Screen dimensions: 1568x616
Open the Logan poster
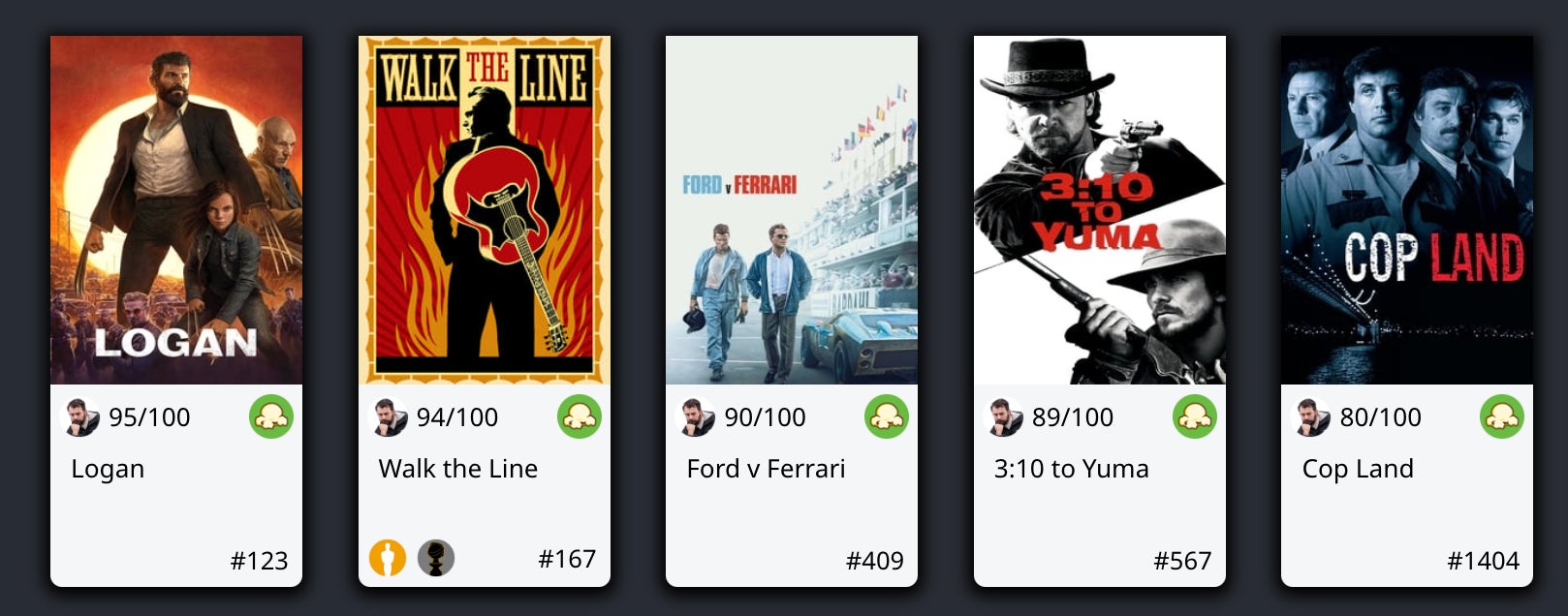(x=176, y=210)
